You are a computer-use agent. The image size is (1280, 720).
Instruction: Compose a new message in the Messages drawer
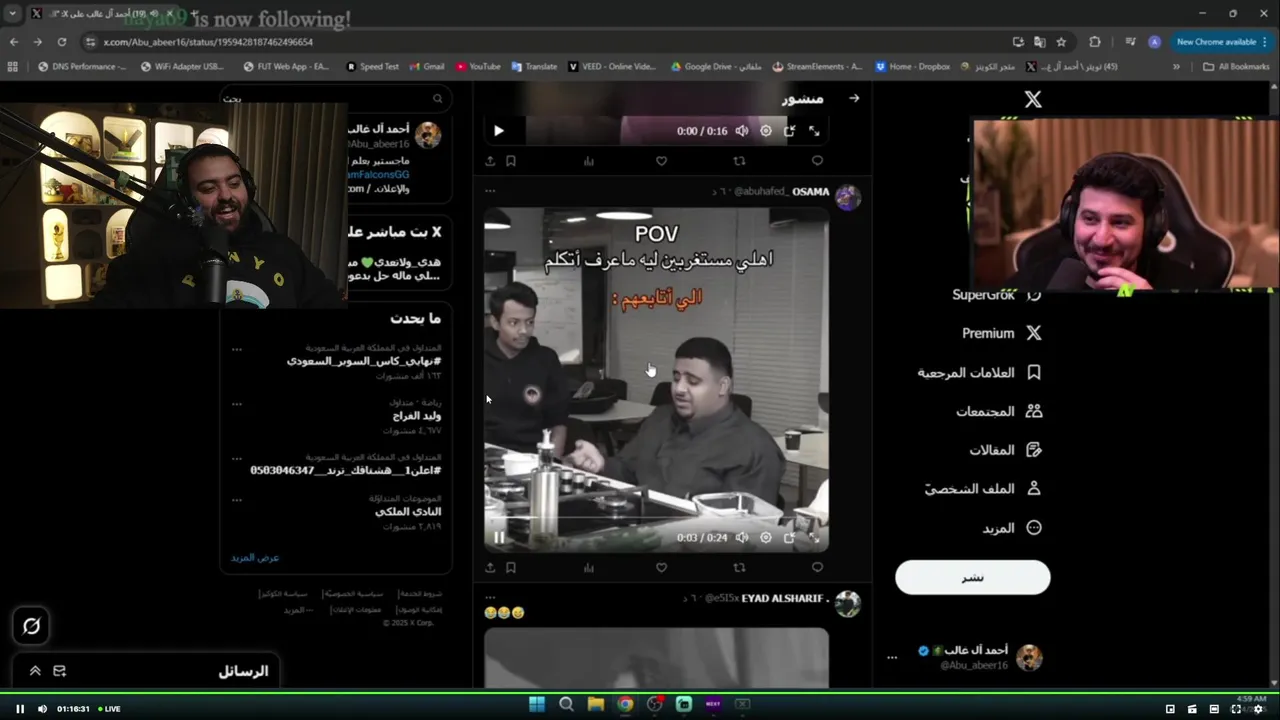pyautogui.click(x=59, y=671)
